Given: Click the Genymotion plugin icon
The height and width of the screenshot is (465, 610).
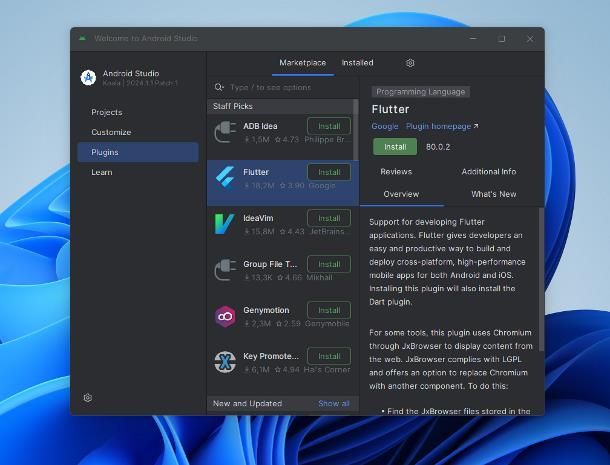Looking at the screenshot, I should pos(225,316).
